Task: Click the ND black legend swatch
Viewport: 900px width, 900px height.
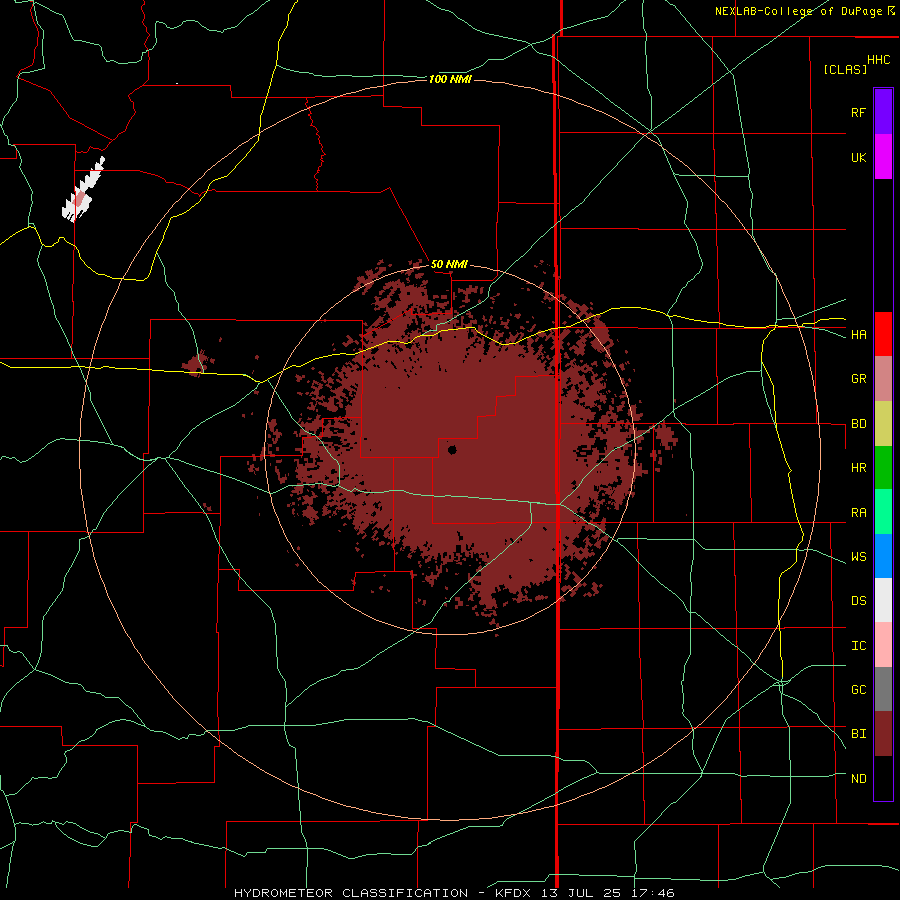Action: coord(883,778)
